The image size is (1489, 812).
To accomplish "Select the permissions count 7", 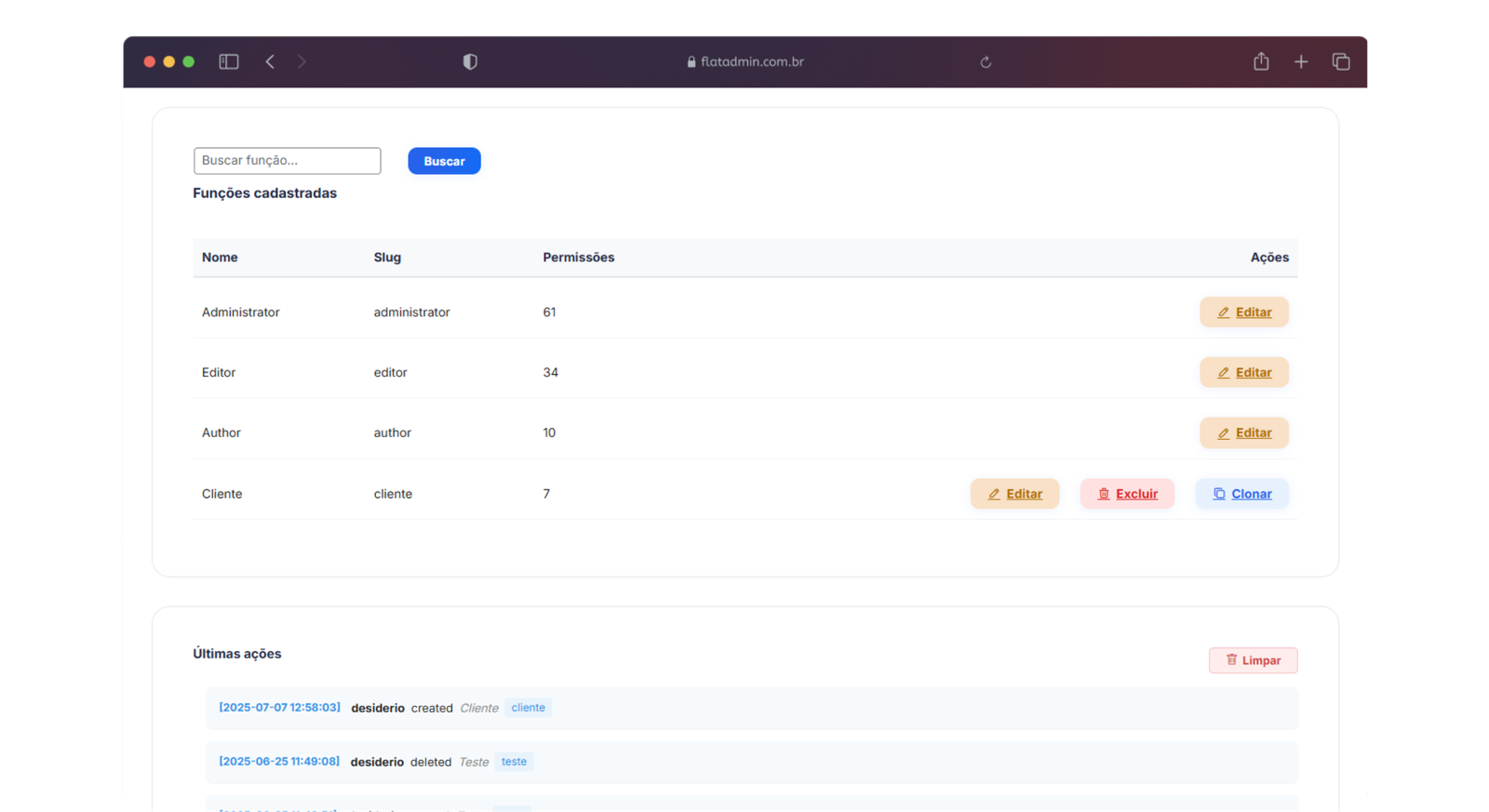I will (546, 494).
